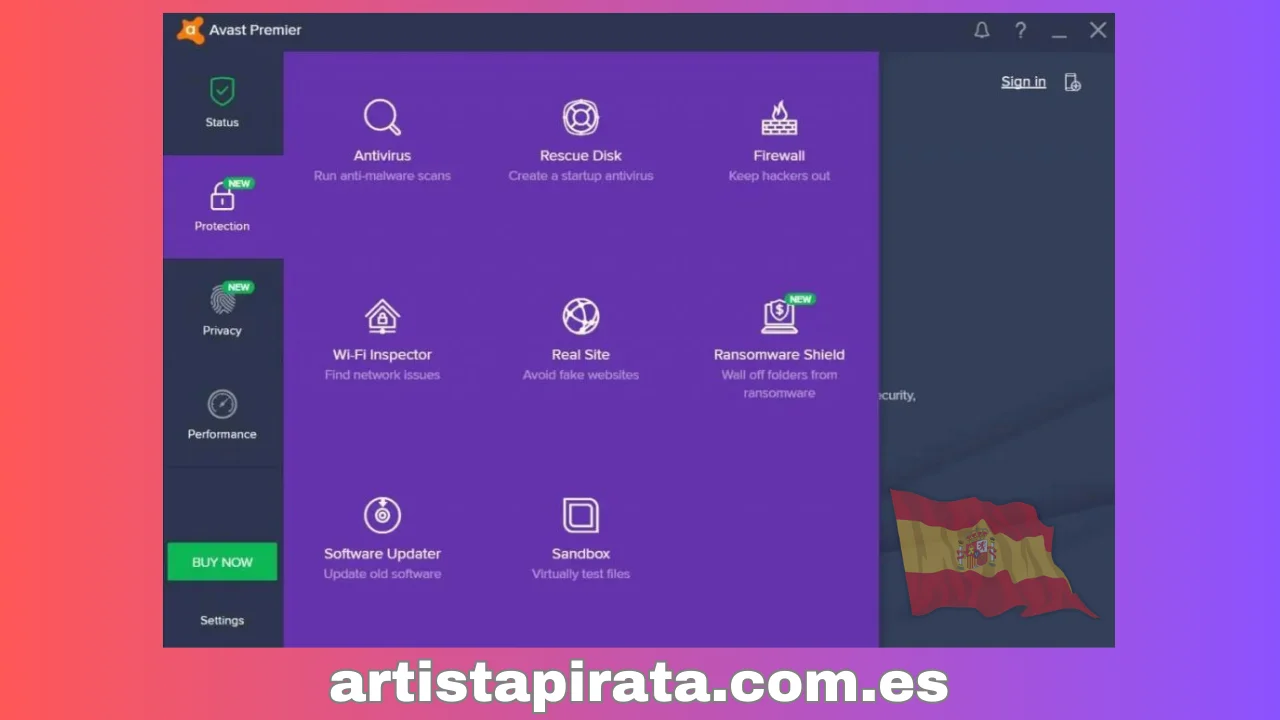The height and width of the screenshot is (720, 1280).
Task: Click the Firewall title text
Action: click(779, 155)
